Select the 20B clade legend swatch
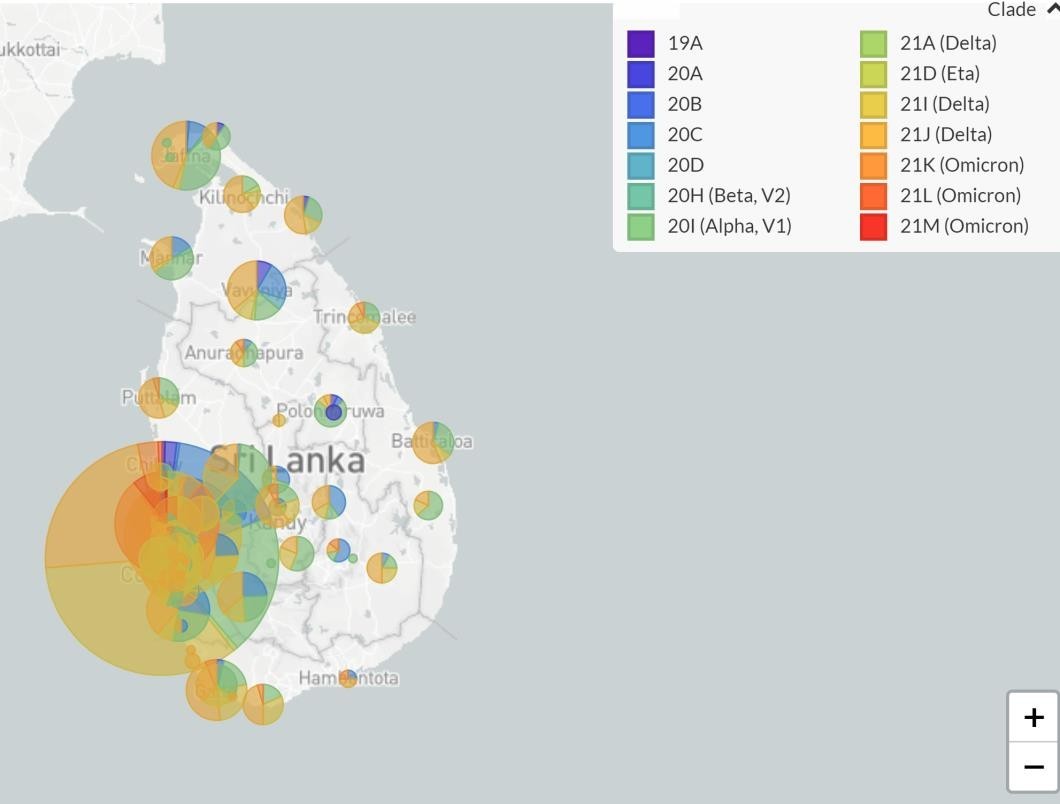Image resolution: width=1060 pixels, height=804 pixels. (641, 104)
